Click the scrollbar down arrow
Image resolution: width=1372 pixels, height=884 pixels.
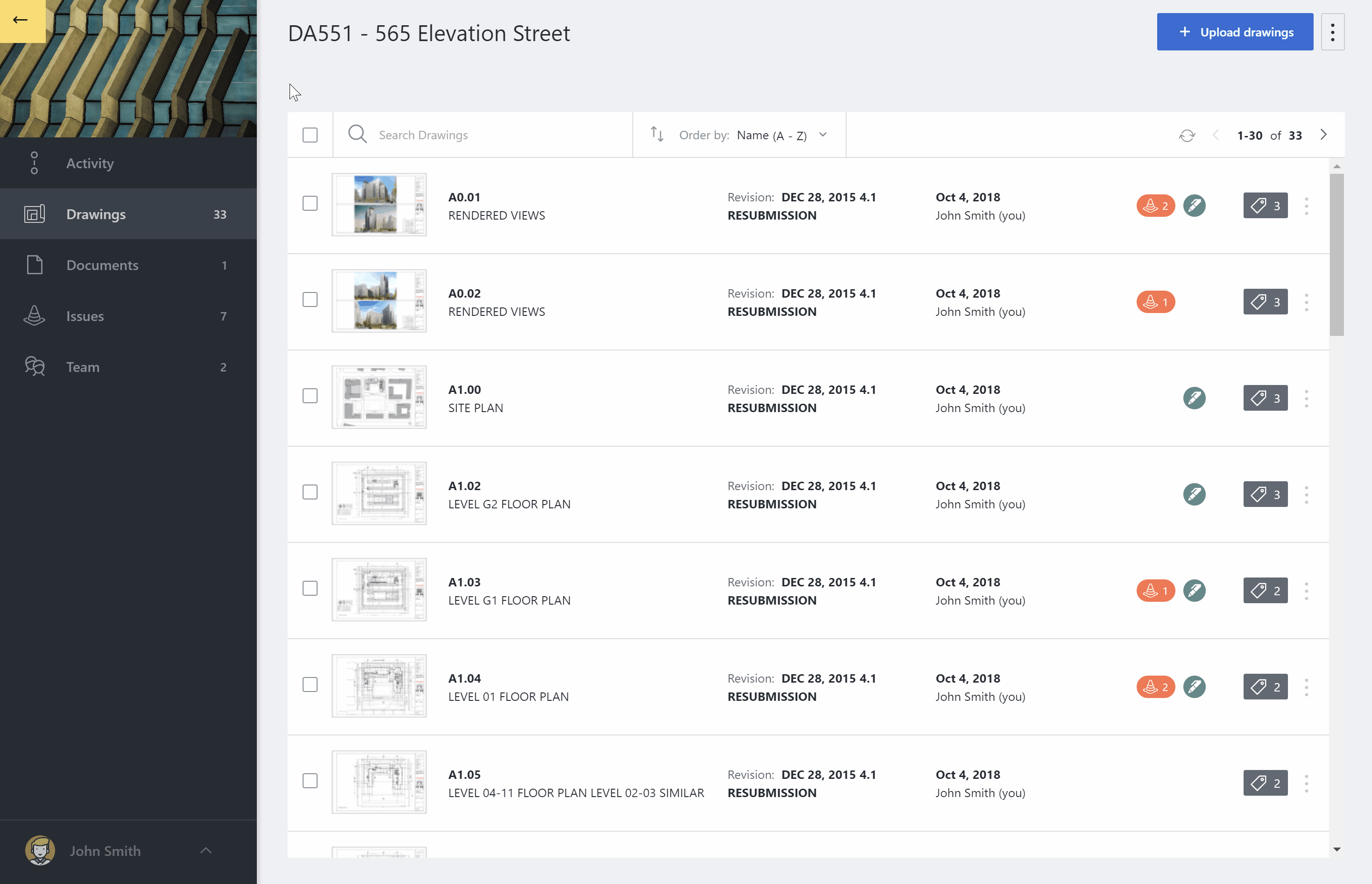pos(1337,849)
